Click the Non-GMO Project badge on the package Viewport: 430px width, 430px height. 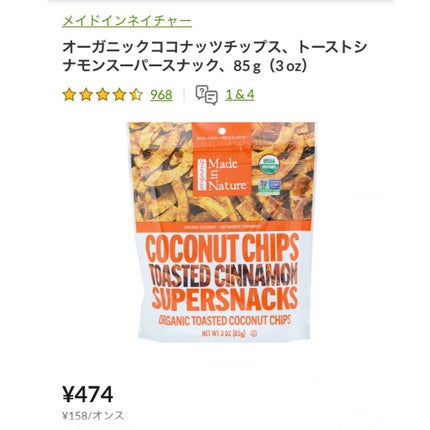tap(269, 187)
